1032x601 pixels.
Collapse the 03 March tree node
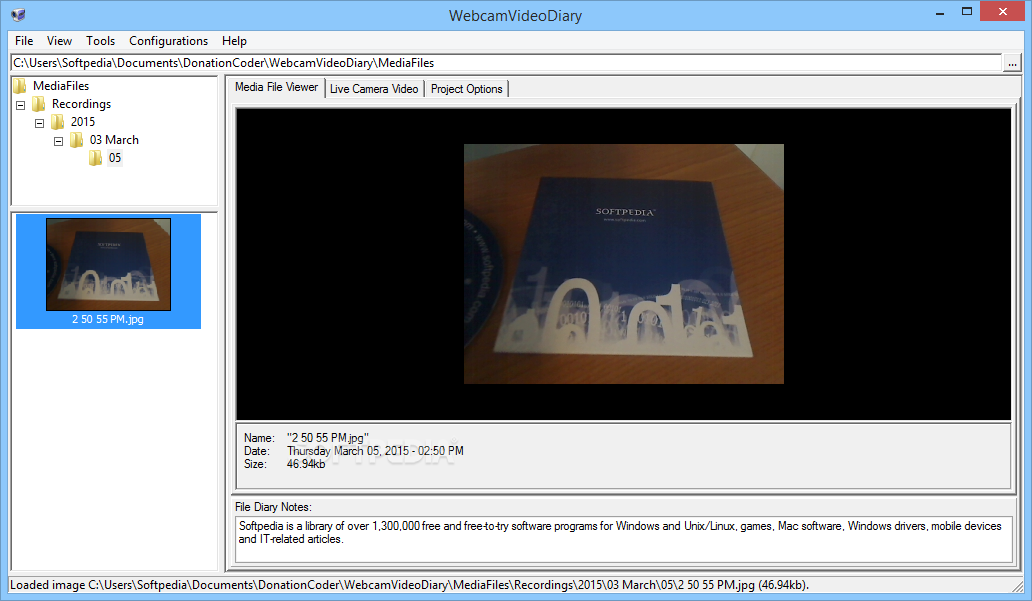pos(59,141)
